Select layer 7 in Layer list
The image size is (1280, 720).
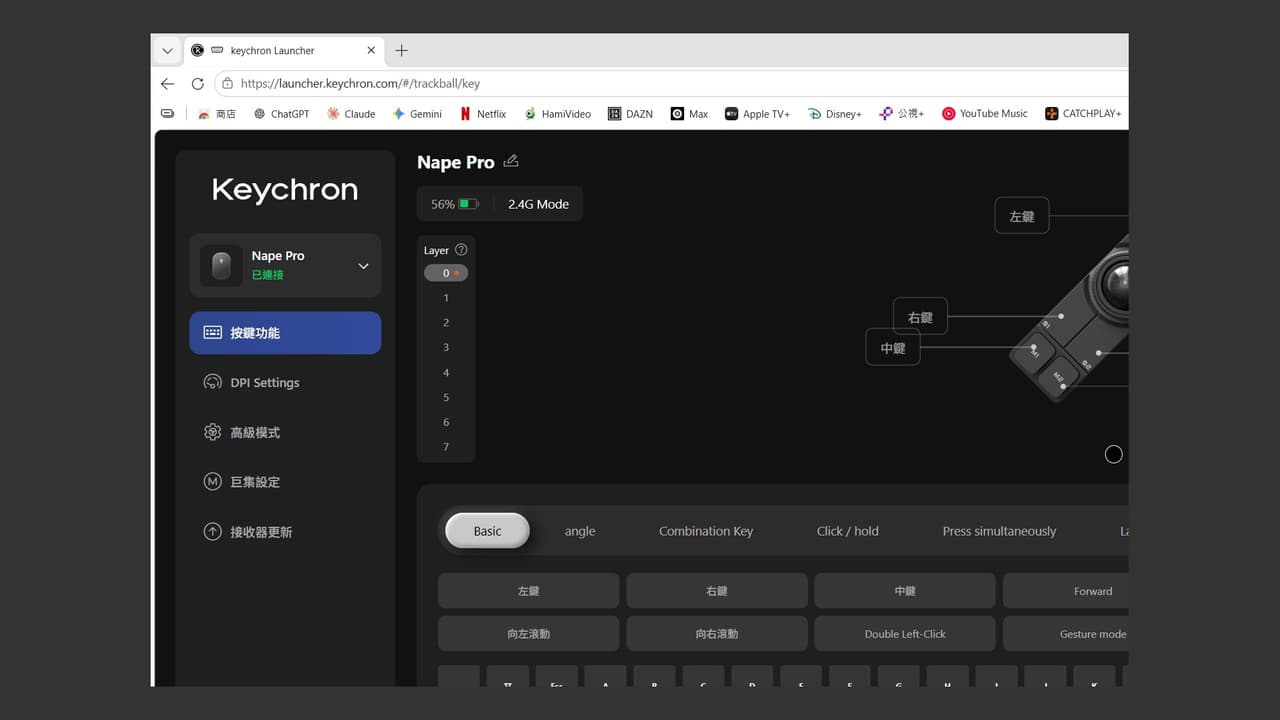446,447
